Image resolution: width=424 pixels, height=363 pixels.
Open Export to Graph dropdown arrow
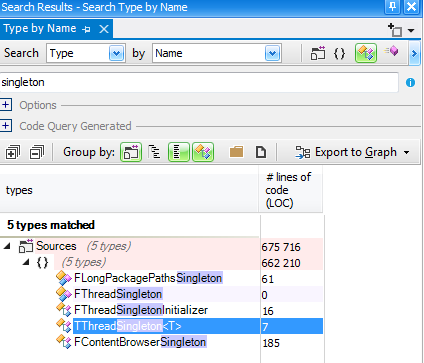pos(406,152)
